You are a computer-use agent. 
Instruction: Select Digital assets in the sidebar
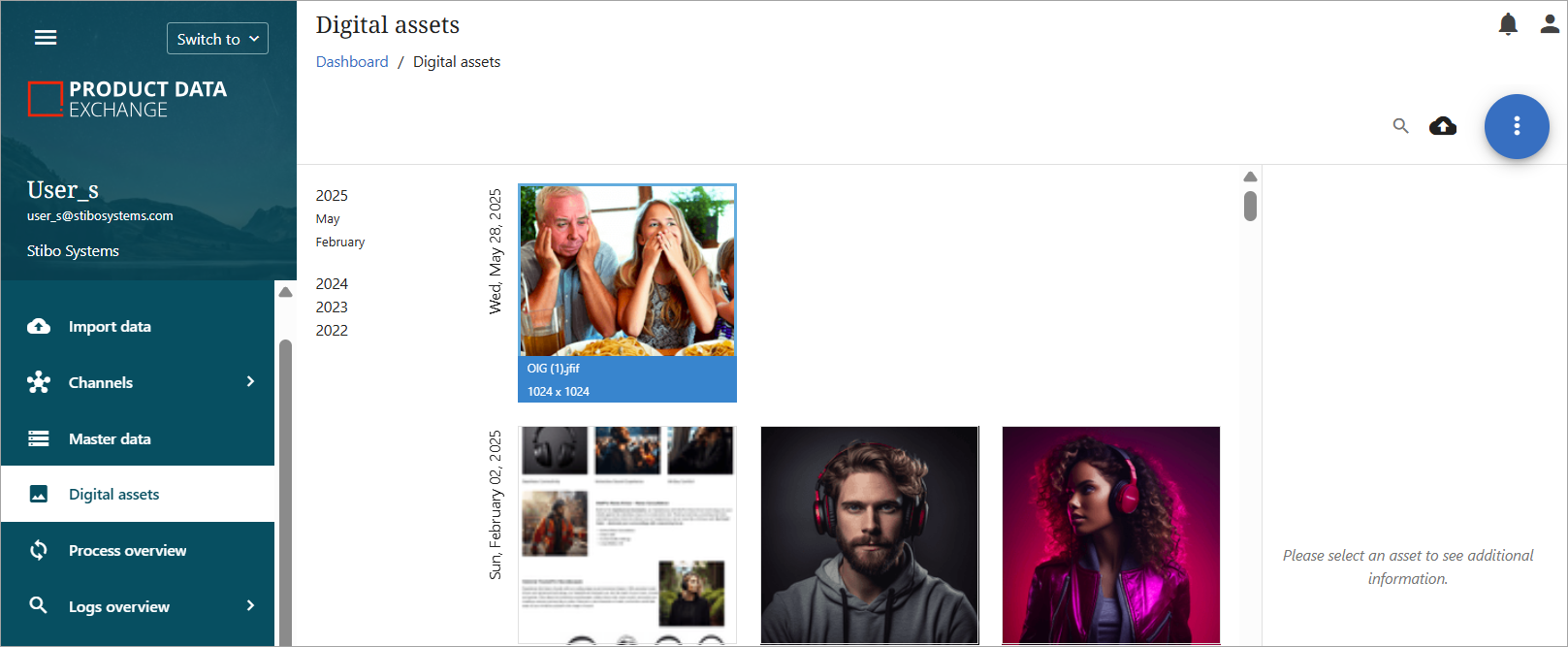113,495
